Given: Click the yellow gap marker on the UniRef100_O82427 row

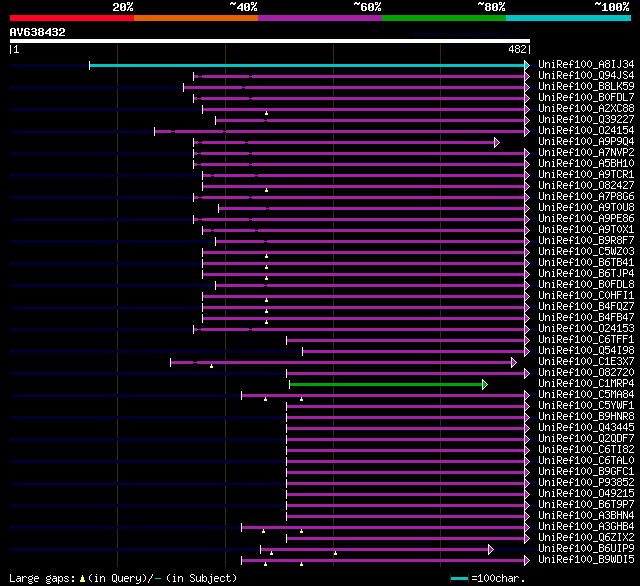Looking at the screenshot, I should 267,190.
